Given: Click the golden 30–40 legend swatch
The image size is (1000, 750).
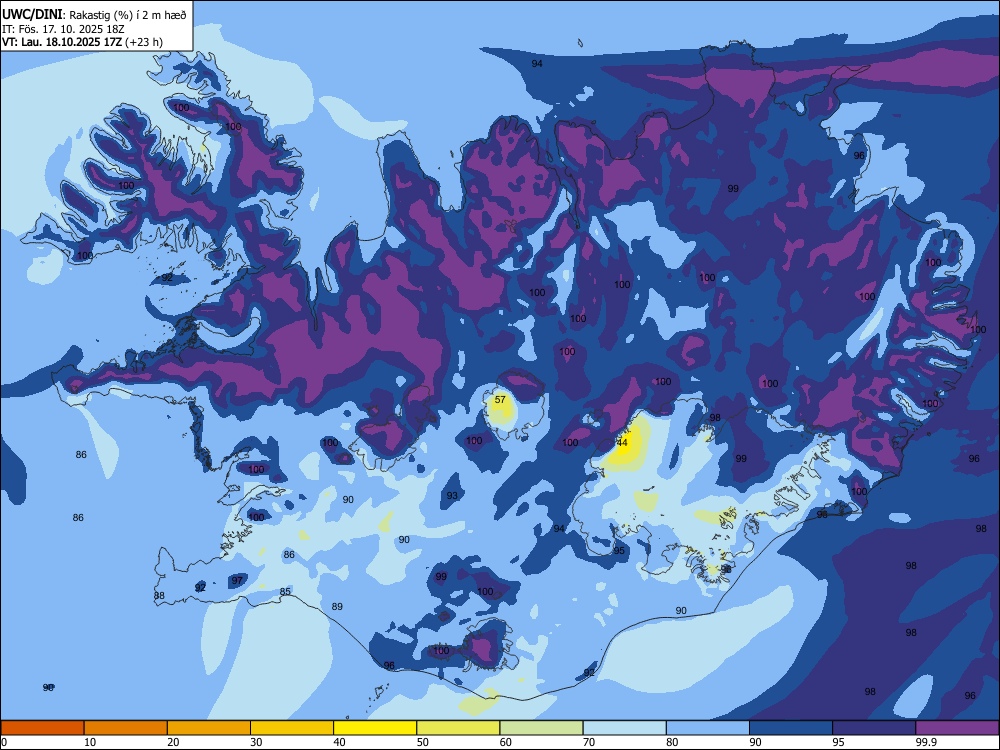Looking at the screenshot, I should click(292, 728).
